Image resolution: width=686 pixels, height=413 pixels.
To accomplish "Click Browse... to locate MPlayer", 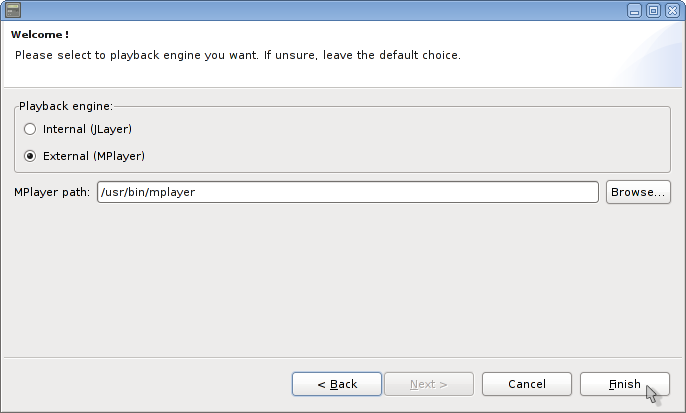I will 637,191.
